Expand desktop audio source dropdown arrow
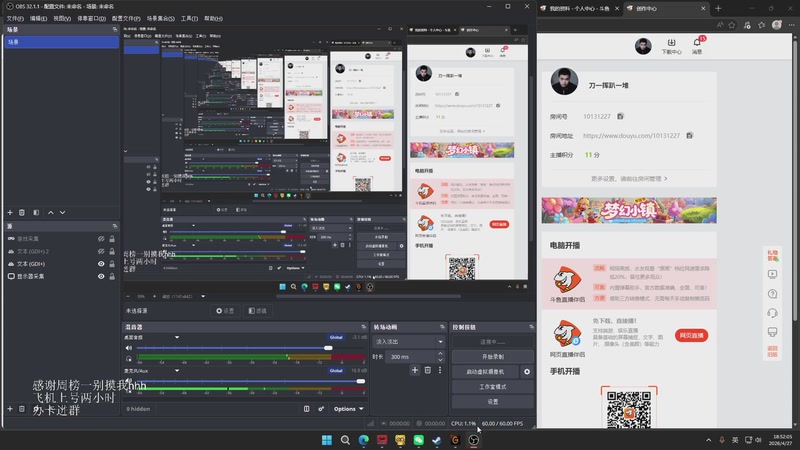The image size is (800, 450). point(177,337)
